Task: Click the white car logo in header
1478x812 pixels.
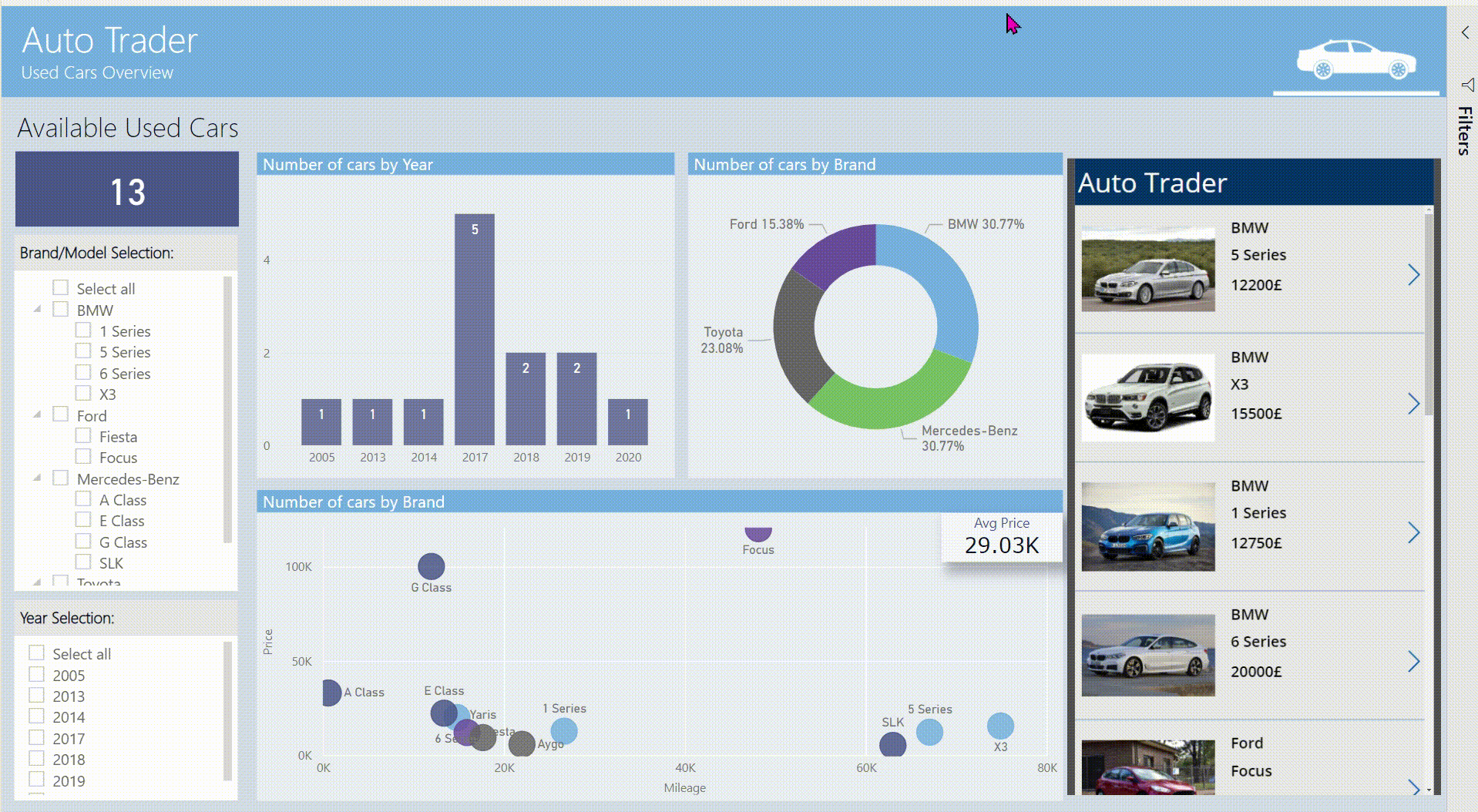Action: (x=1355, y=59)
